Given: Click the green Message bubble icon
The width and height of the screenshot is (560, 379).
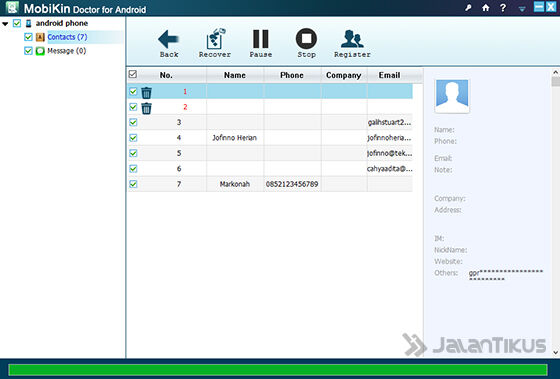Looking at the screenshot, I should (x=40, y=51).
